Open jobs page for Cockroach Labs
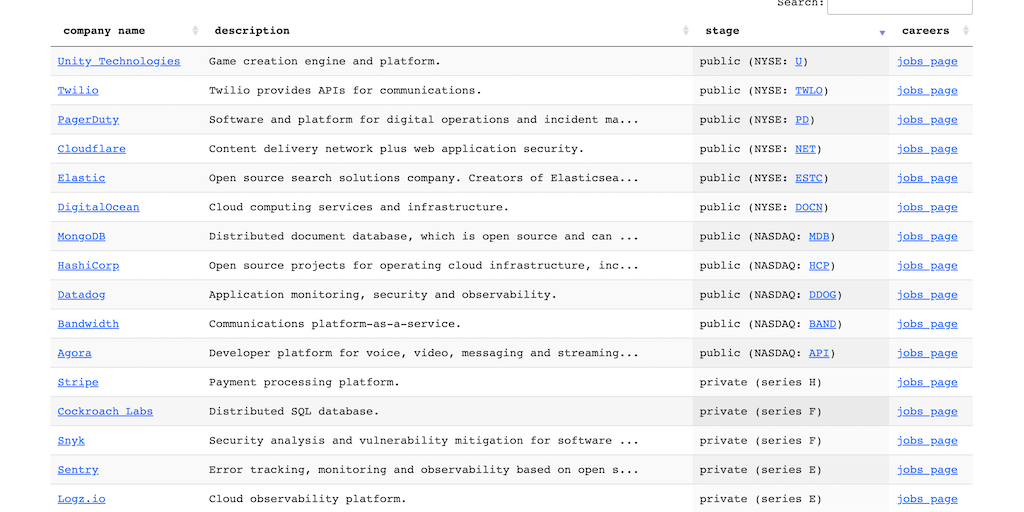This screenshot has width=1024, height=512. [x=927, y=411]
